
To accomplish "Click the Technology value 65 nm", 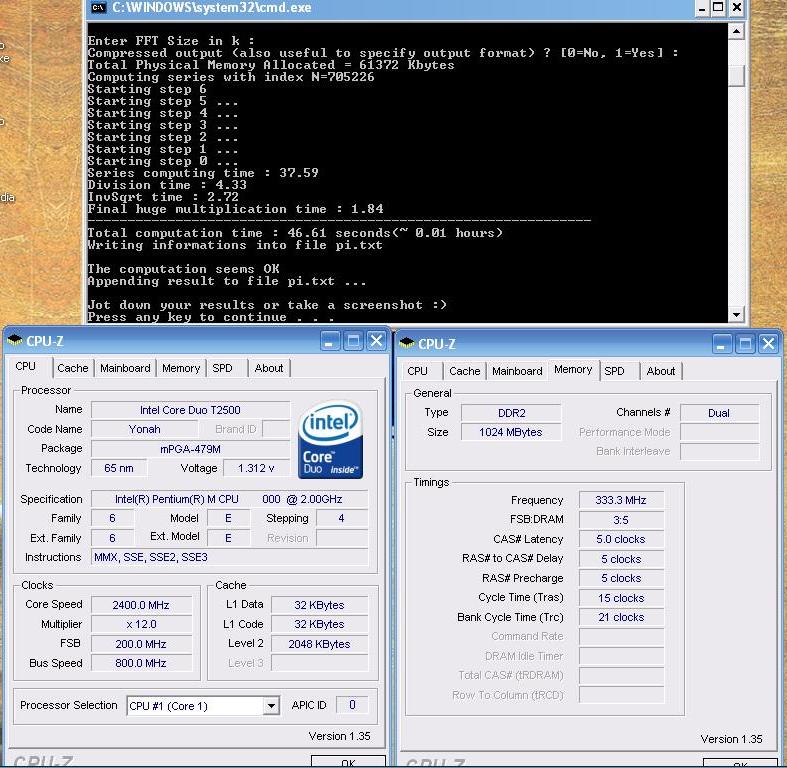I will coord(119,468).
